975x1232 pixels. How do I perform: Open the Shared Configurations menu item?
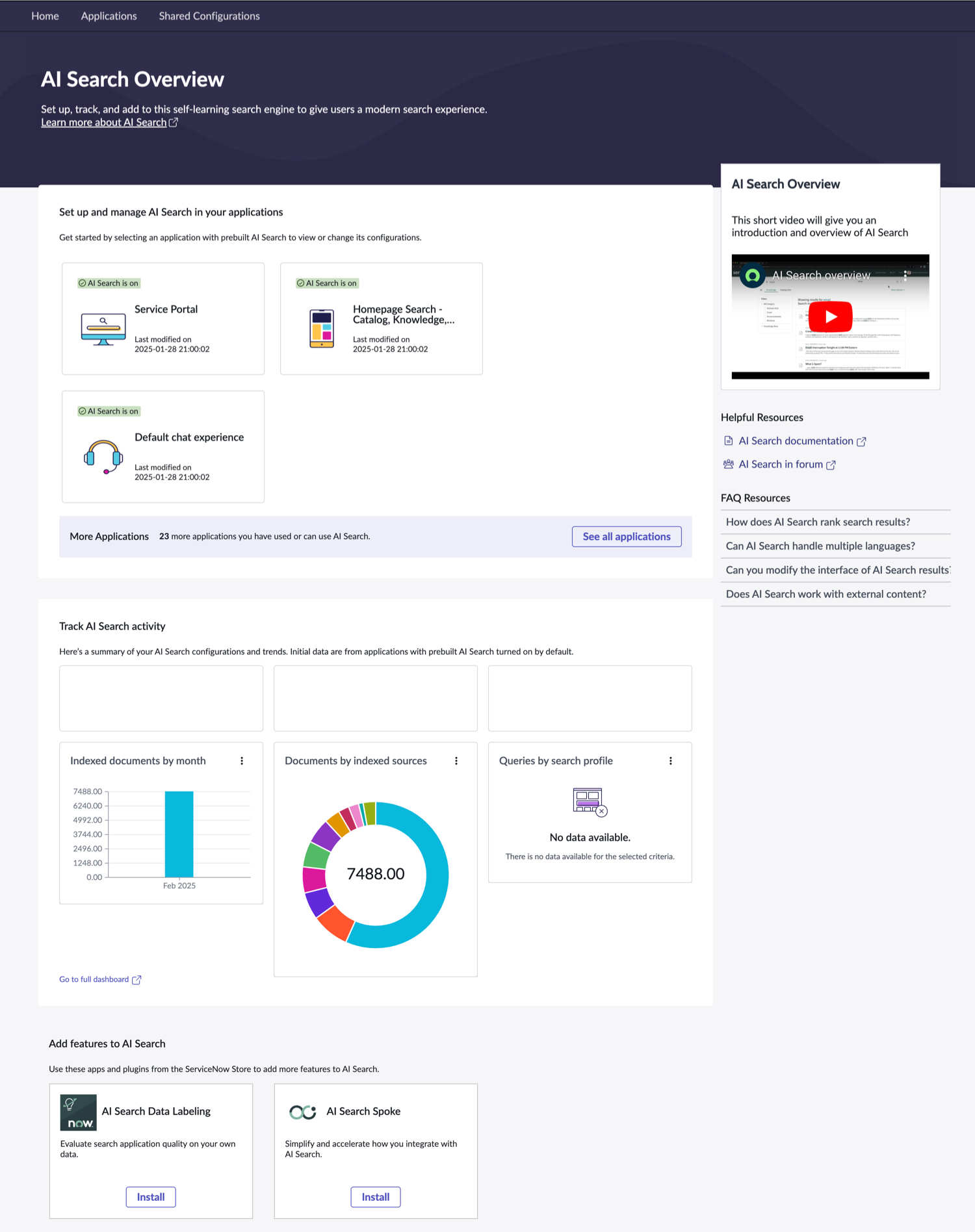pos(209,16)
